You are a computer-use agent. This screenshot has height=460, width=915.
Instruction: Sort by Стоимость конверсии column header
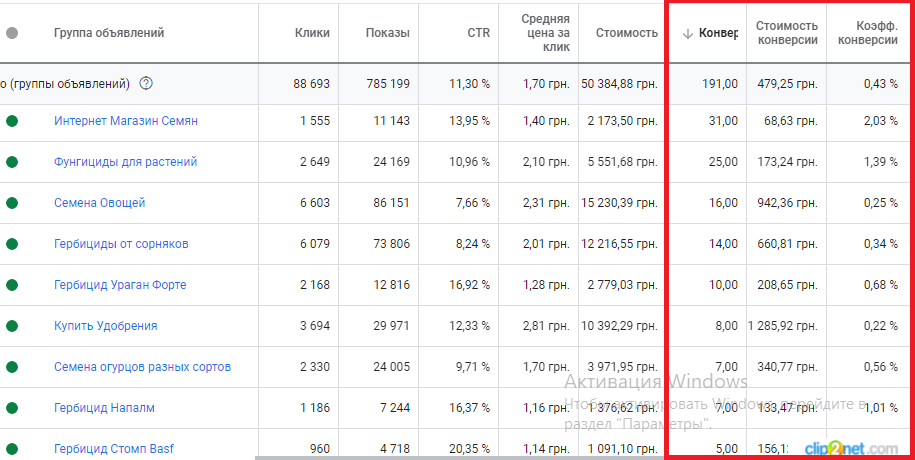[x=787, y=33]
